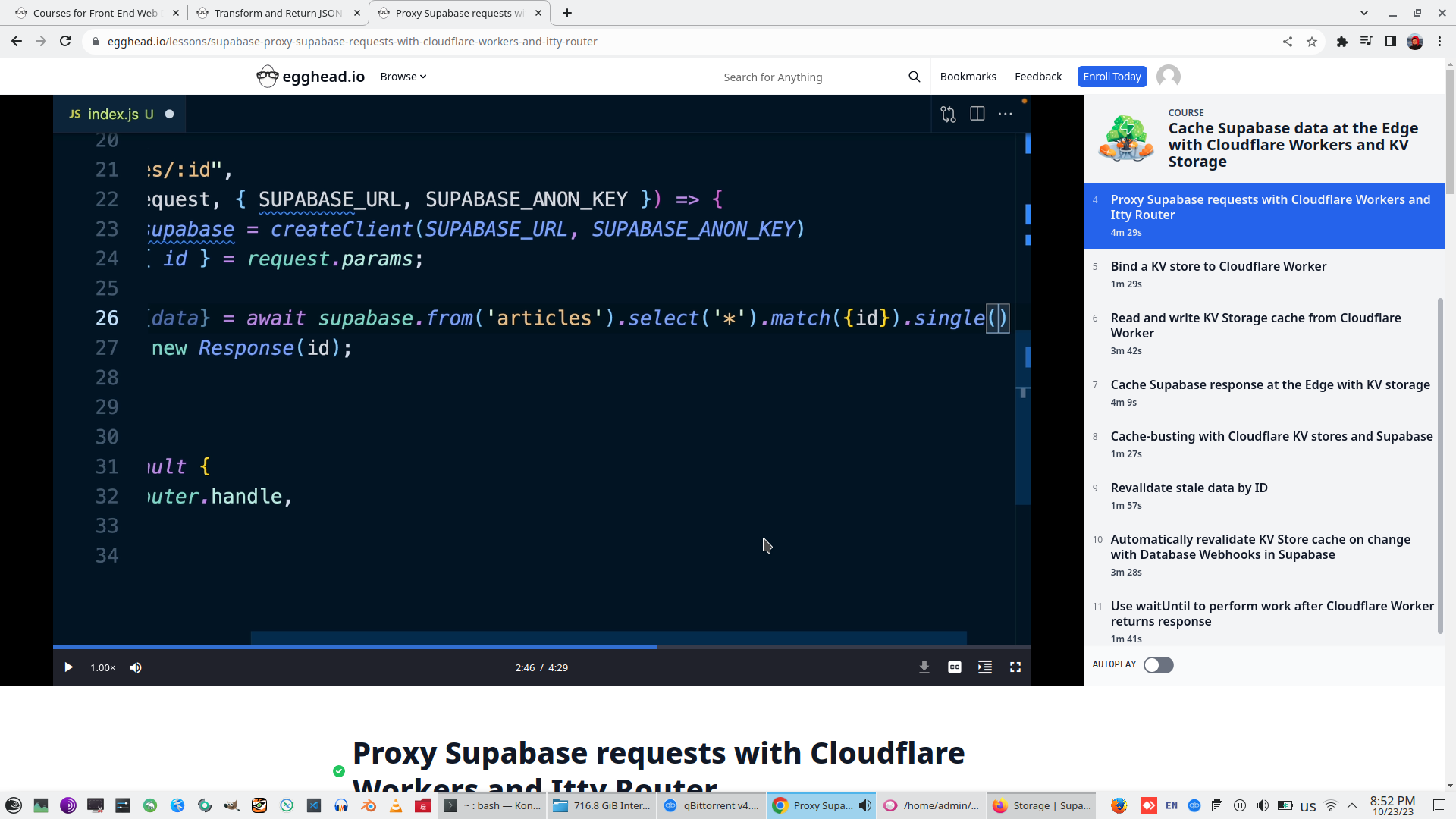This screenshot has width=1456, height=819.
Task: Switch to Transform and Return JSON tab
Action: pyautogui.click(x=278, y=13)
